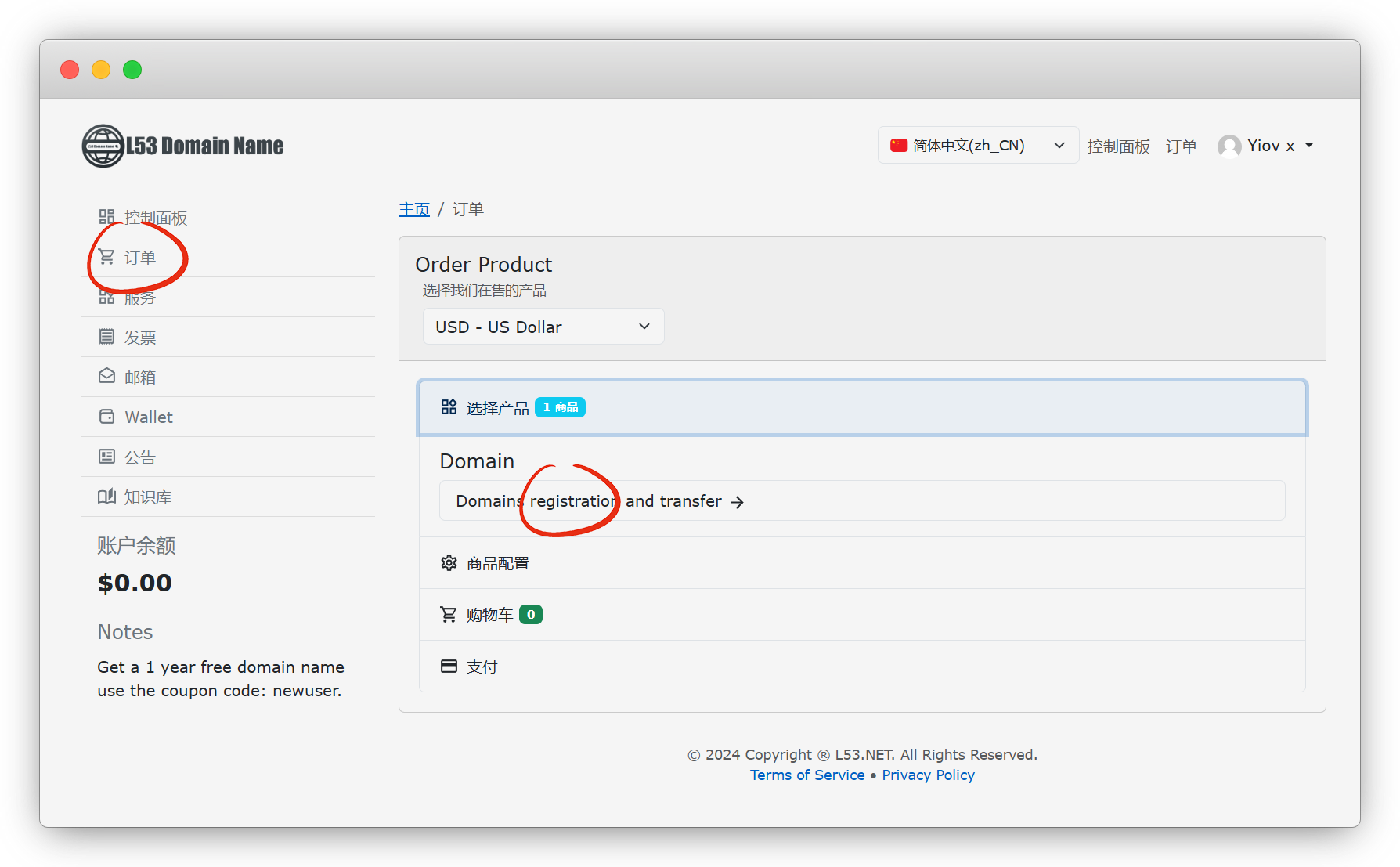Screen dimensions: 1400x867
Task: Open the Yiov x user account menu
Action: [x=1265, y=146]
